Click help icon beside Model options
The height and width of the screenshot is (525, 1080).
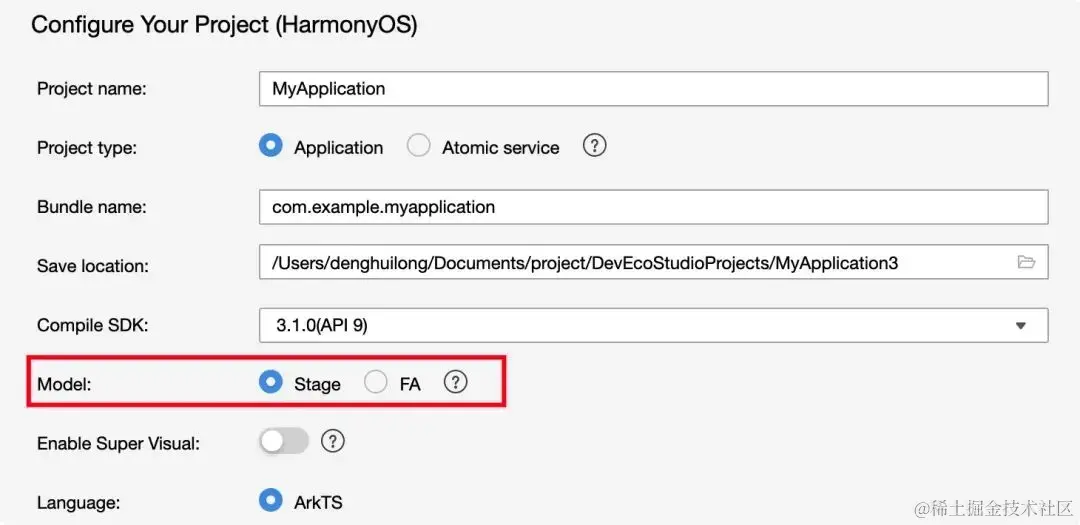(455, 382)
